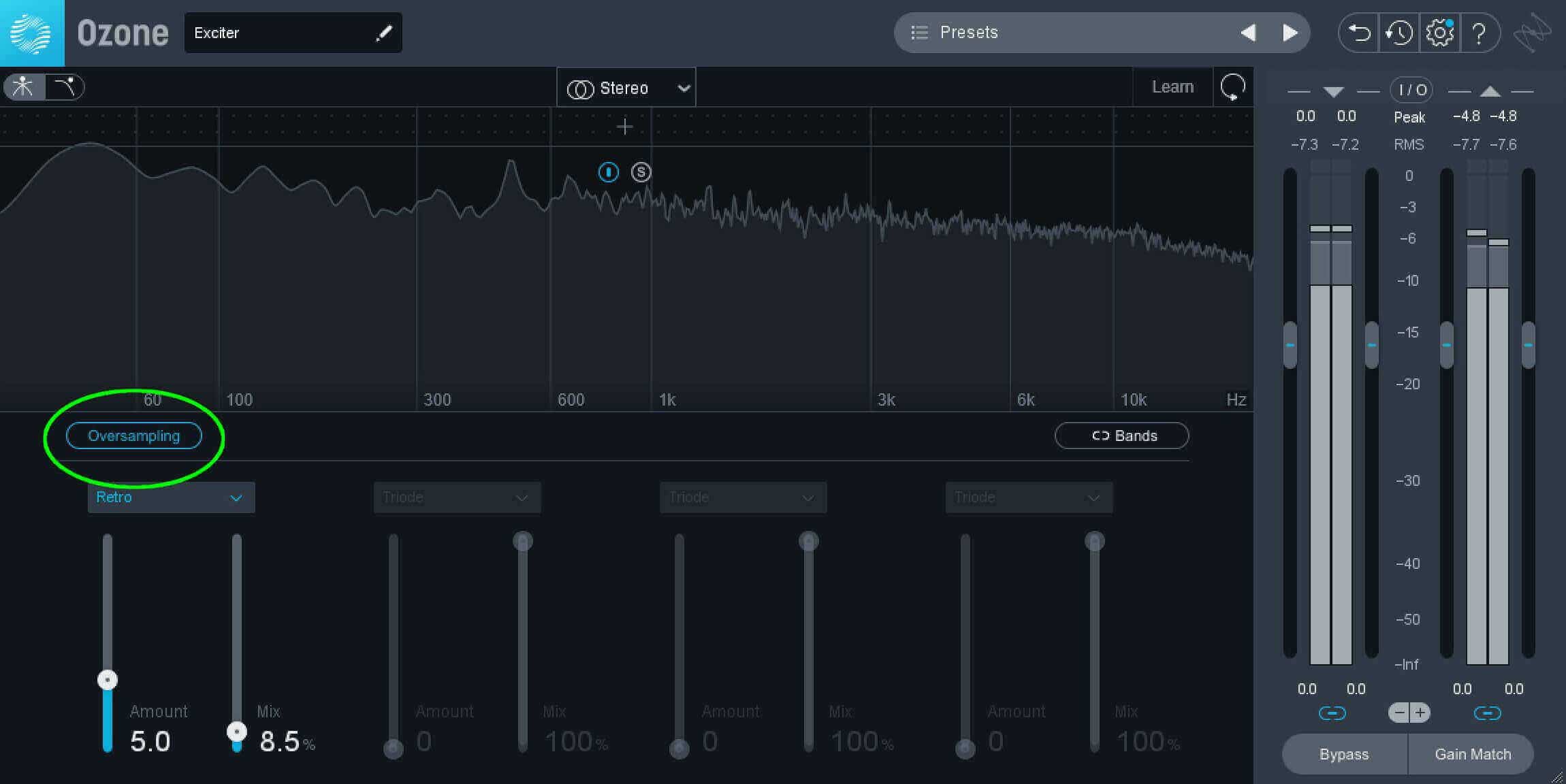Click band 1 Amount slider handle
Screen dimensions: 1566x784
click(x=108, y=680)
